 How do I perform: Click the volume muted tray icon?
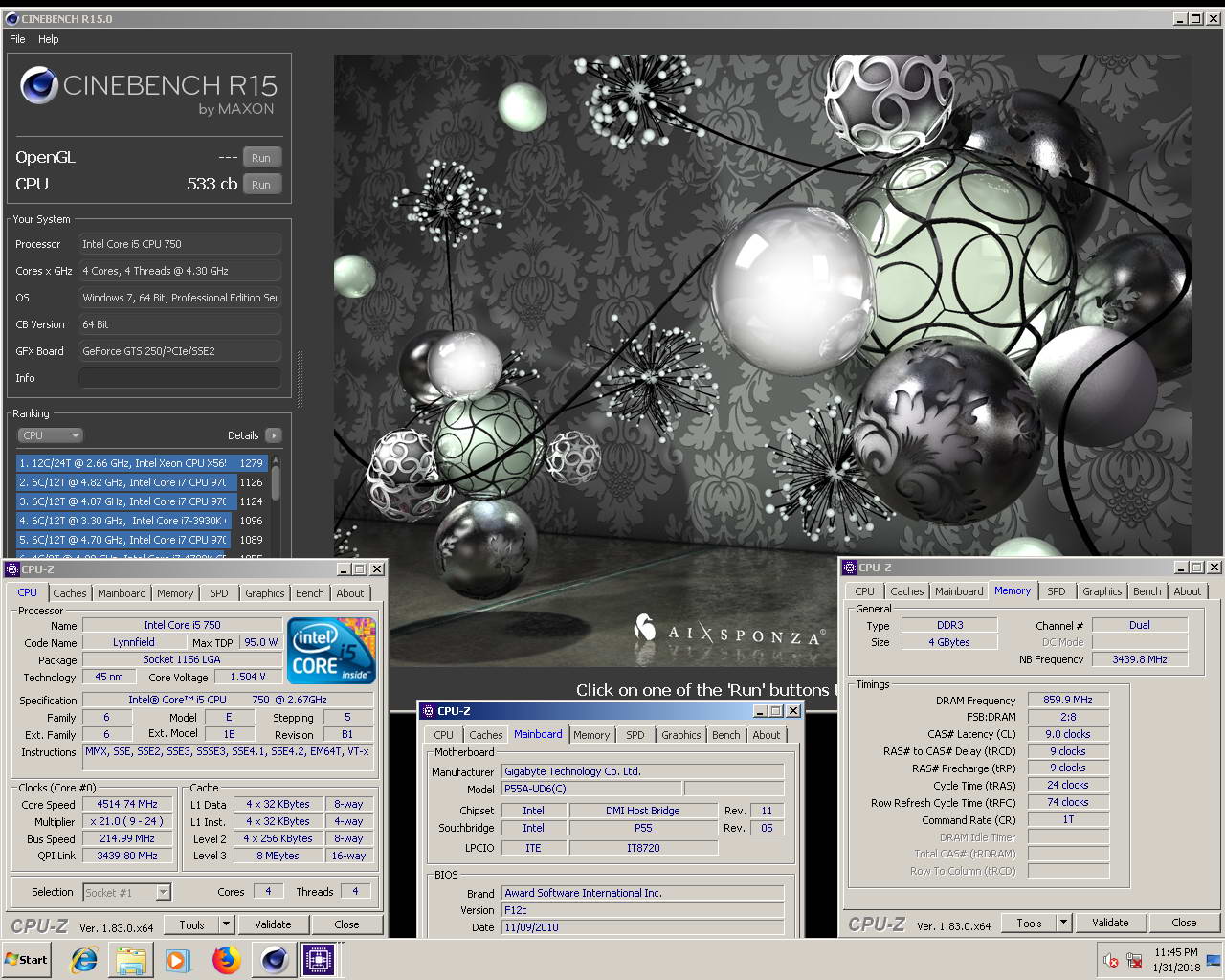coord(1110,960)
